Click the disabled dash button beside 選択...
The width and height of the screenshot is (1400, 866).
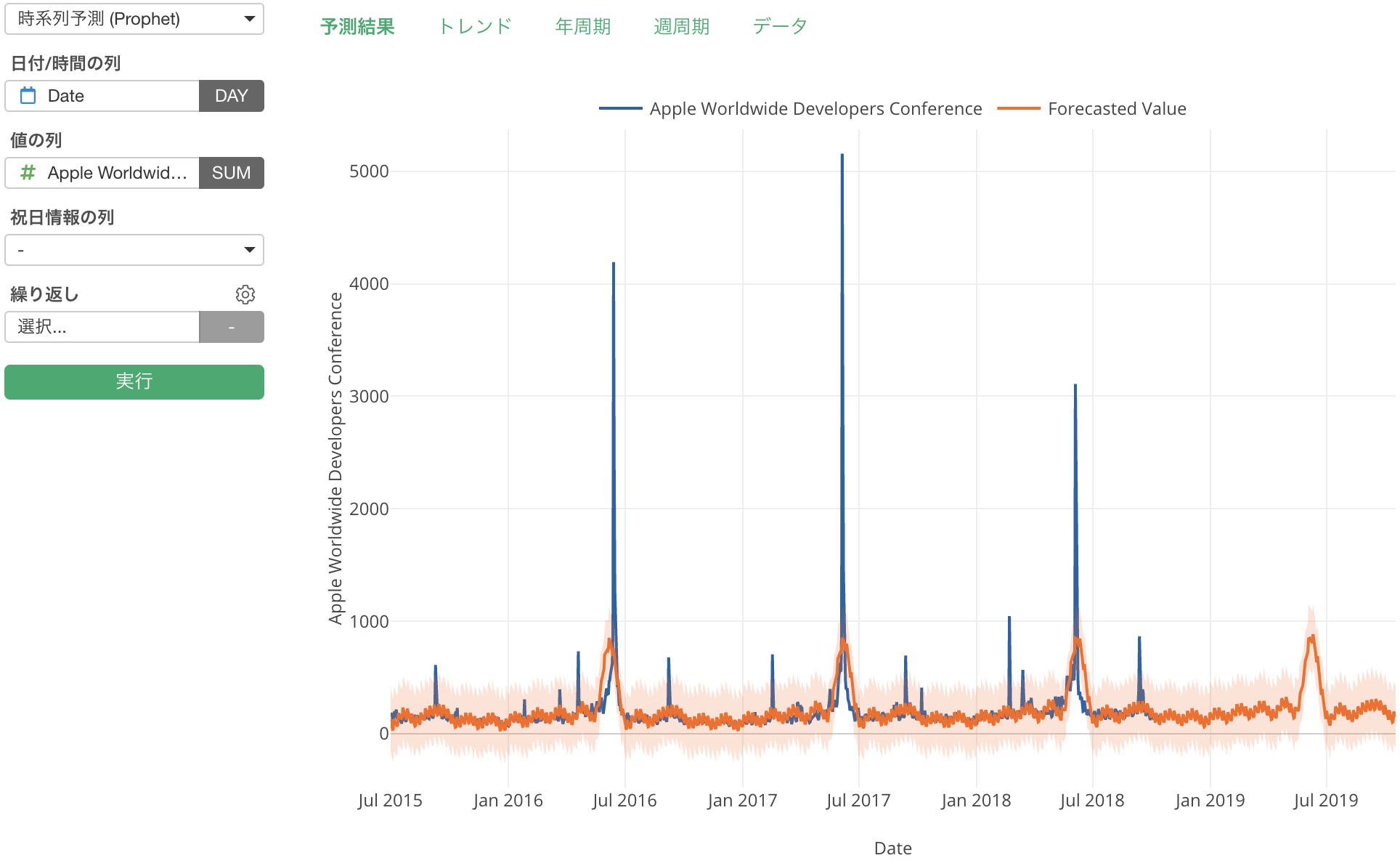[231, 327]
